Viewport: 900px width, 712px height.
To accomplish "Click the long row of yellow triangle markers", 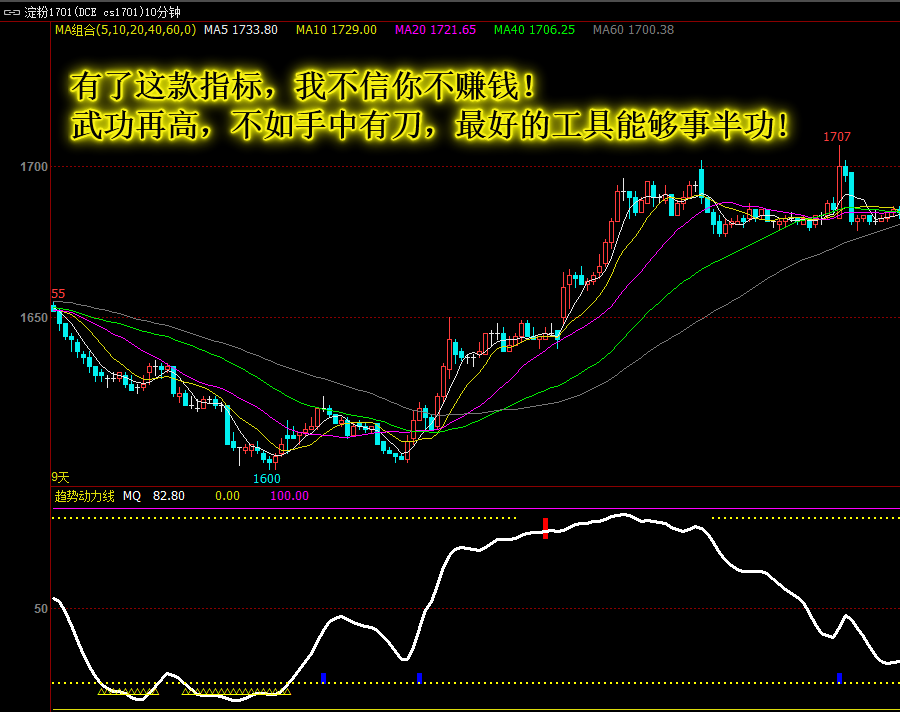I will 236,692.
